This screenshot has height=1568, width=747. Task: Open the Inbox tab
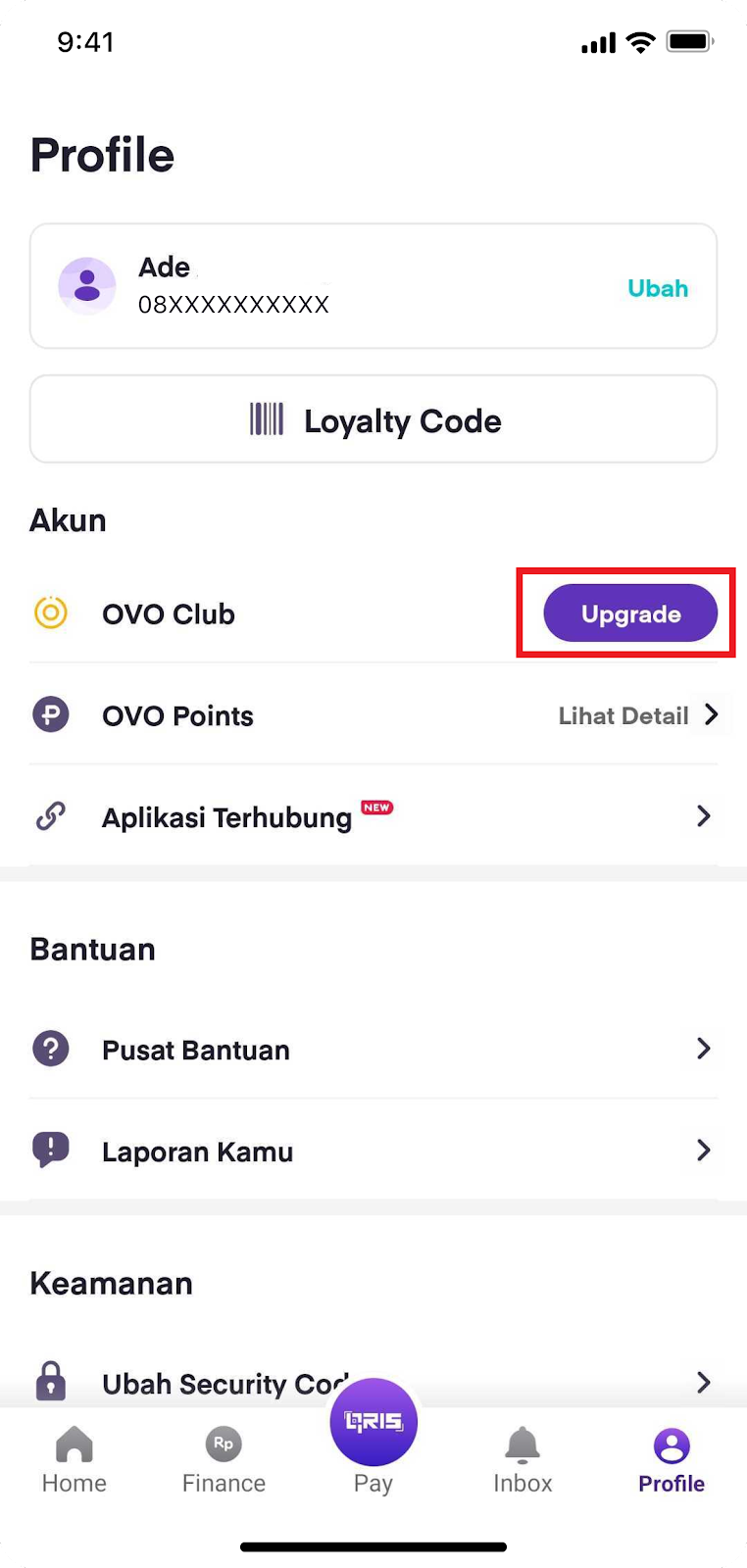click(523, 1460)
